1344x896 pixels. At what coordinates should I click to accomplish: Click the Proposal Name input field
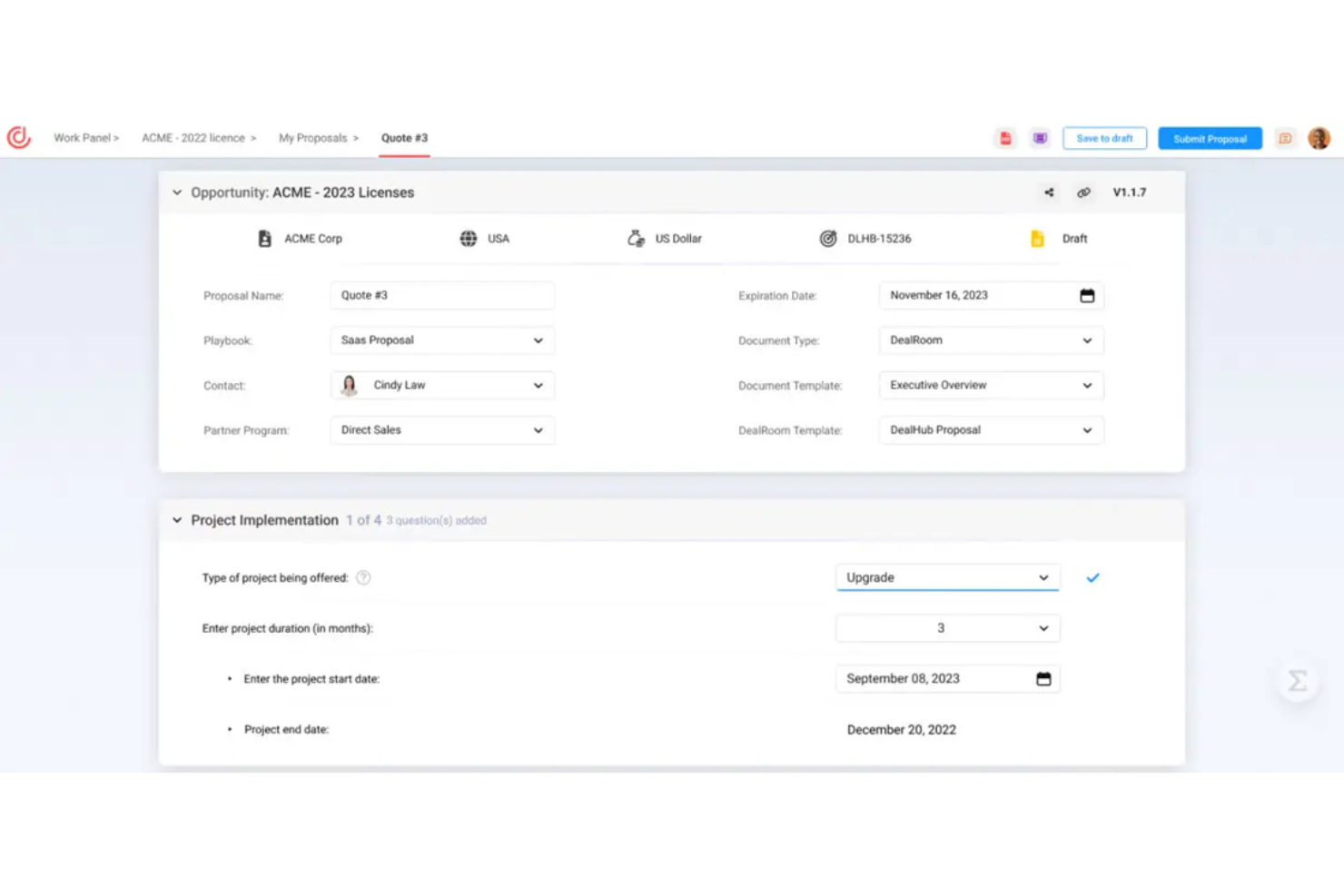coord(442,296)
